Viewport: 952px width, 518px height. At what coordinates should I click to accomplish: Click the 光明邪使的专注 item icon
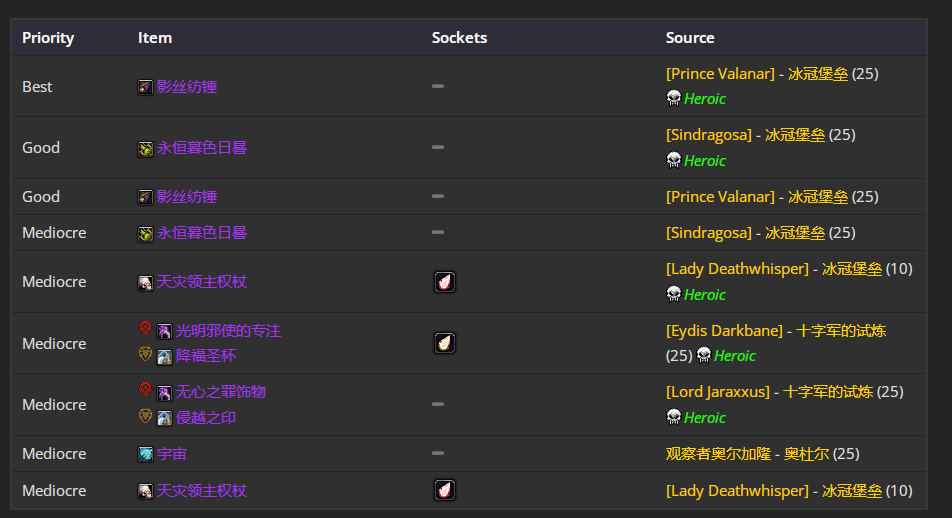coord(164,331)
